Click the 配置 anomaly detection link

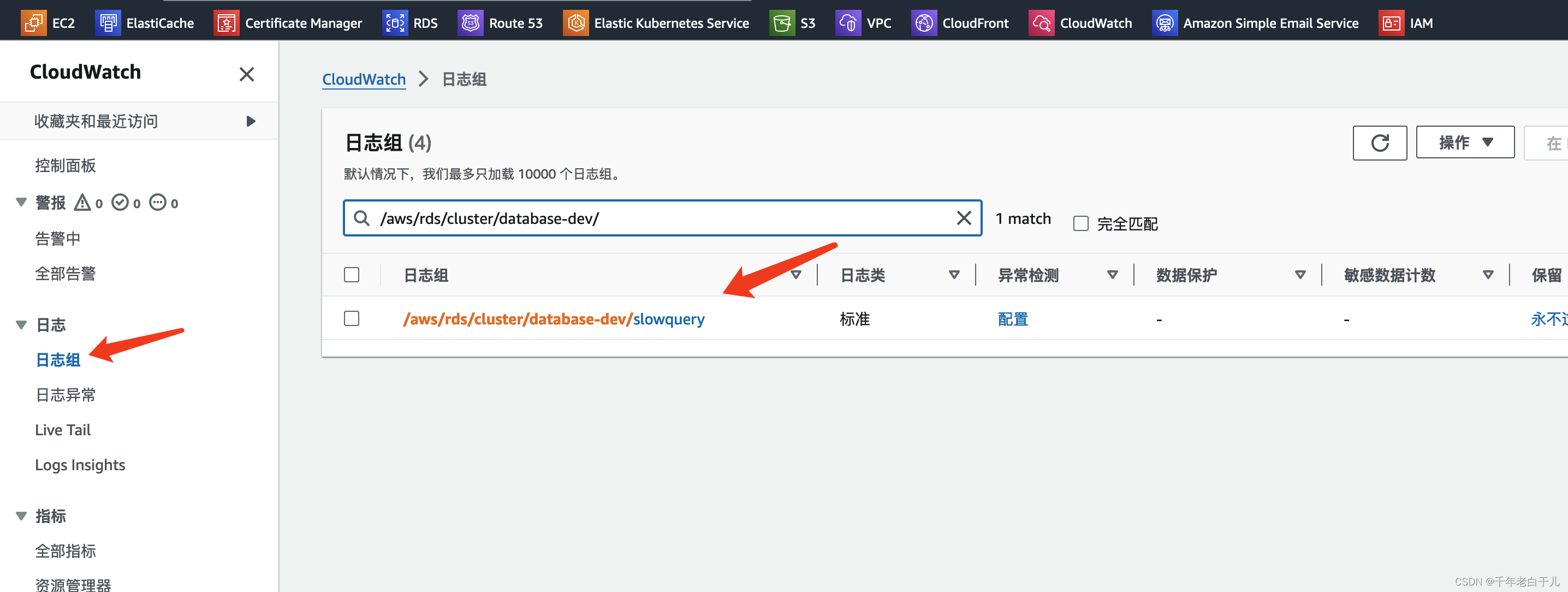[1012, 319]
